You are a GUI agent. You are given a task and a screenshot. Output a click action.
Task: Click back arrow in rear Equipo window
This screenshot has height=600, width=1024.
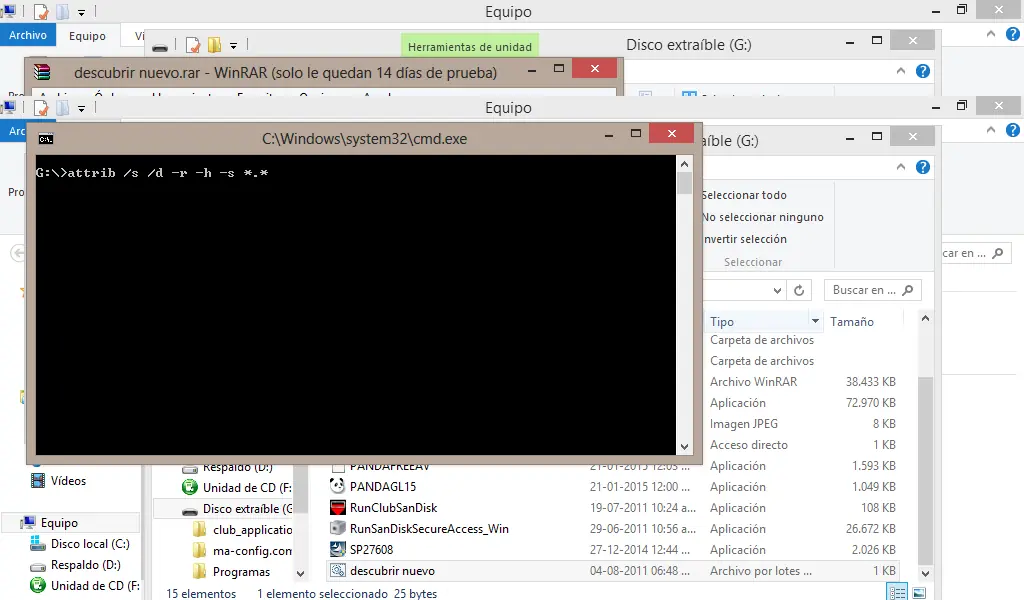[x=18, y=253]
